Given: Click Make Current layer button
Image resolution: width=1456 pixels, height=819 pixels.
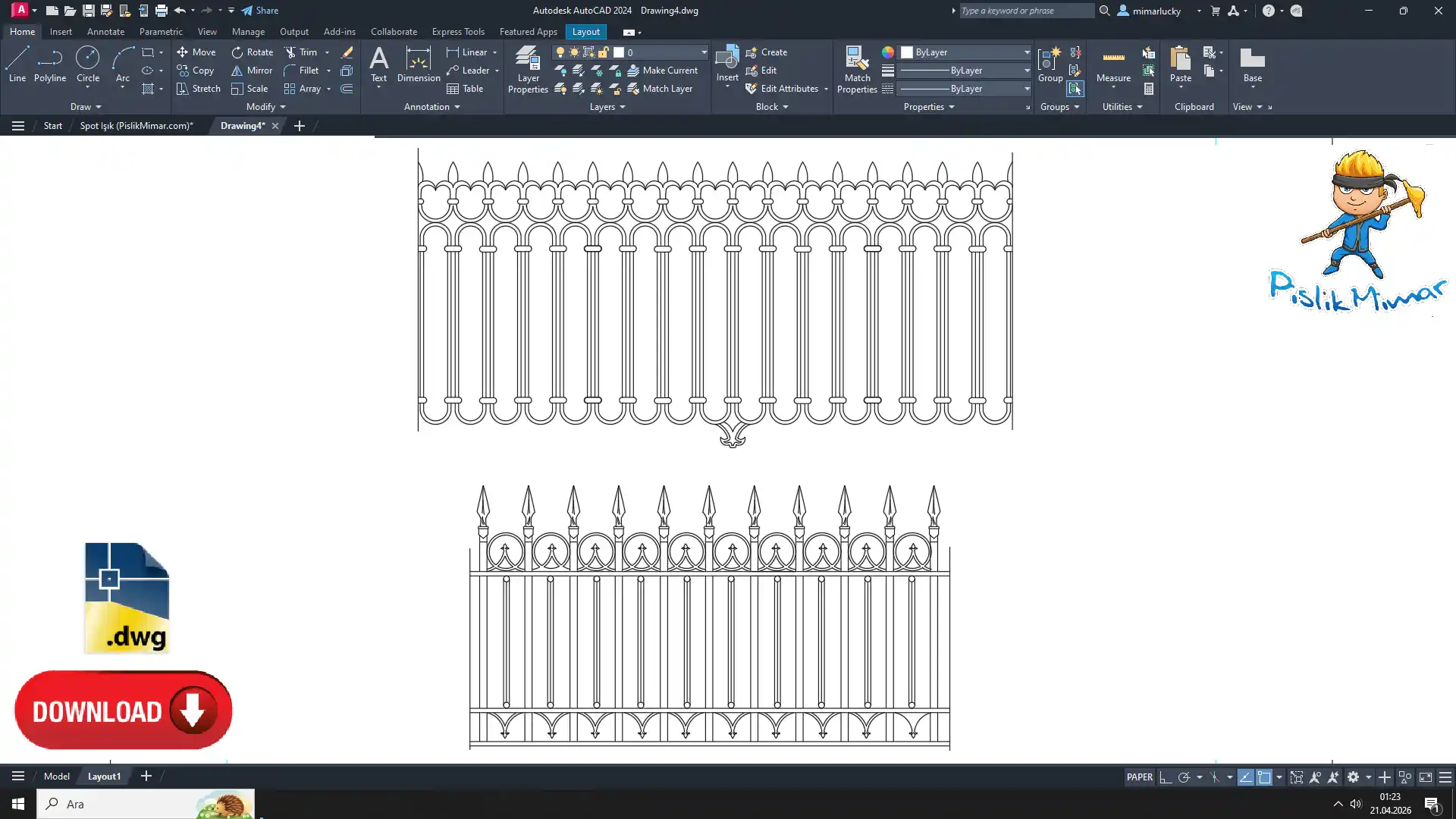Looking at the screenshot, I should [662, 71].
